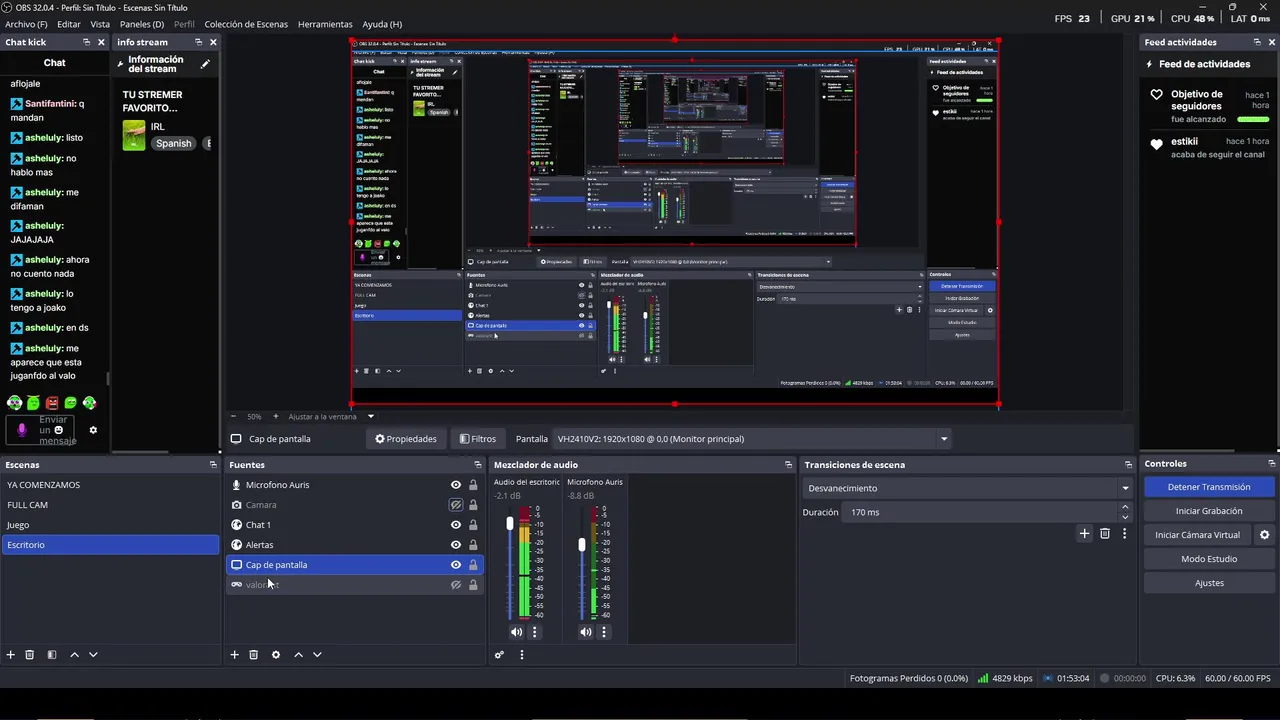Add a new source in Fuentes

point(235,655)
